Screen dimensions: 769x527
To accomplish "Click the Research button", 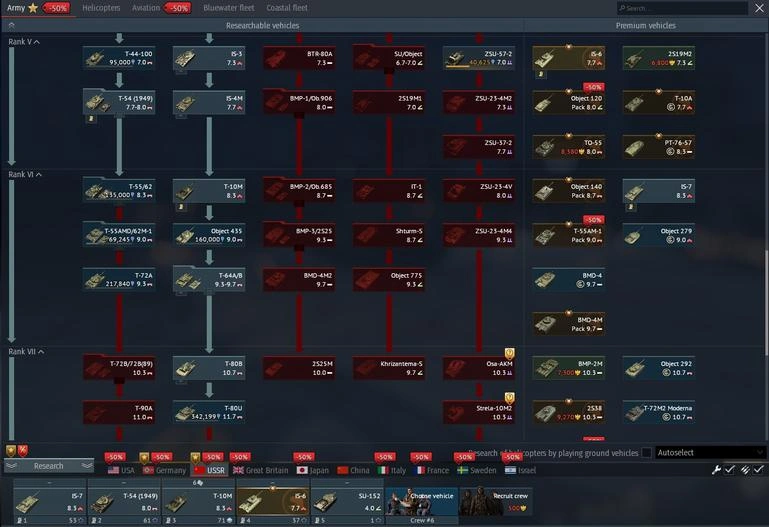I will click(x=49, y=466).
